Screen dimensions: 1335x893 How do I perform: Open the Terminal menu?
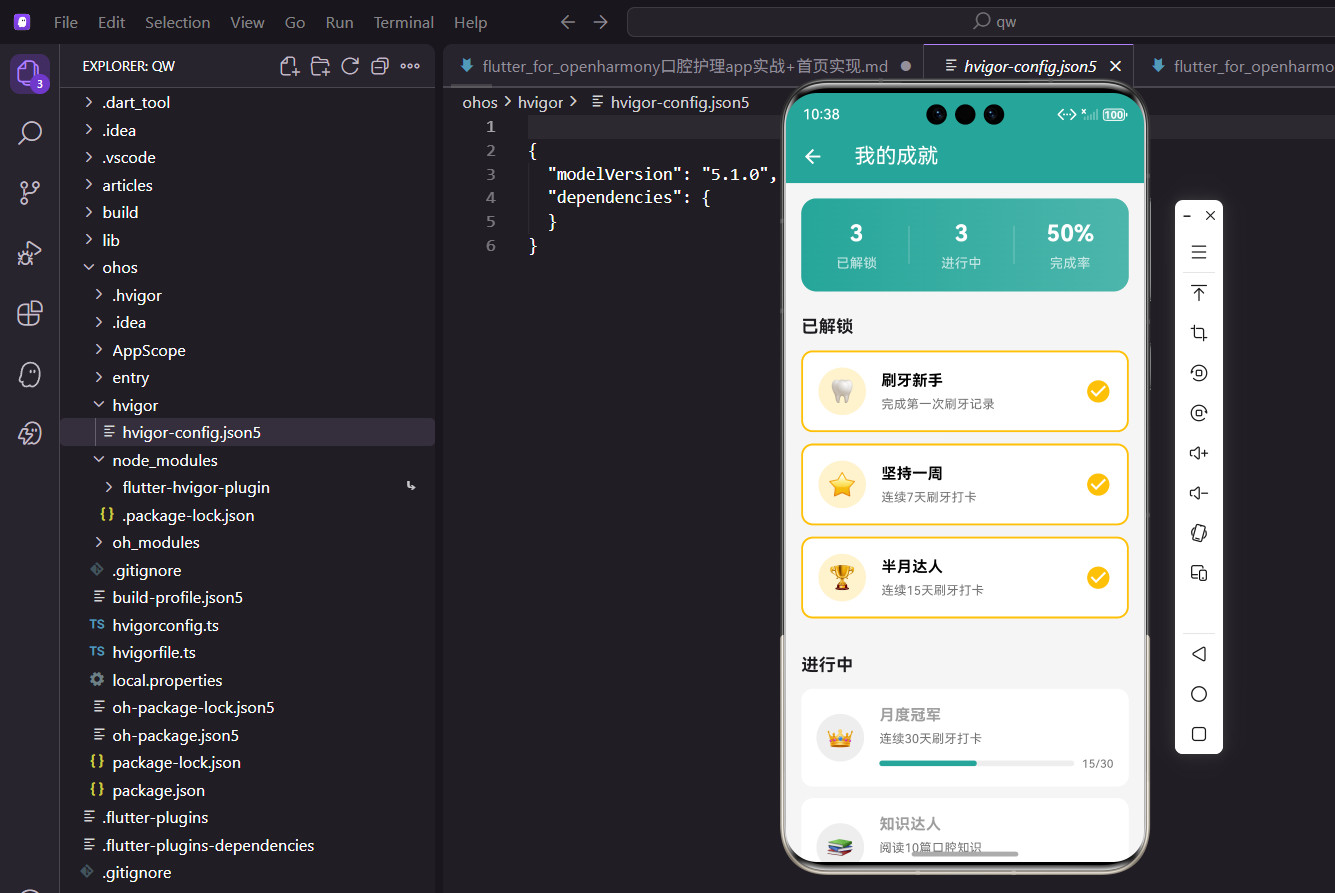click(403, 21)
